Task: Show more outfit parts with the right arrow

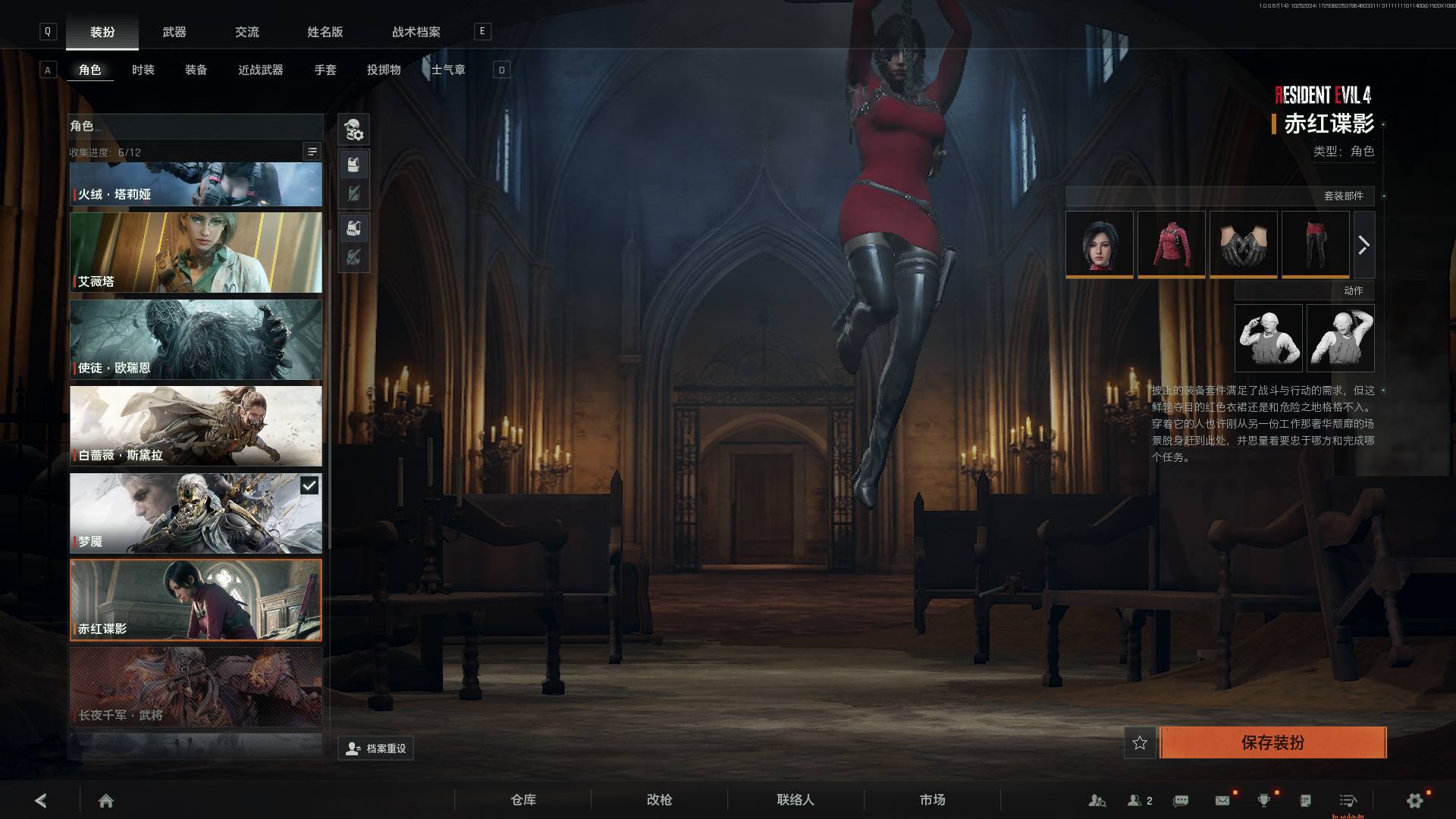Action: coord(1363,245)
